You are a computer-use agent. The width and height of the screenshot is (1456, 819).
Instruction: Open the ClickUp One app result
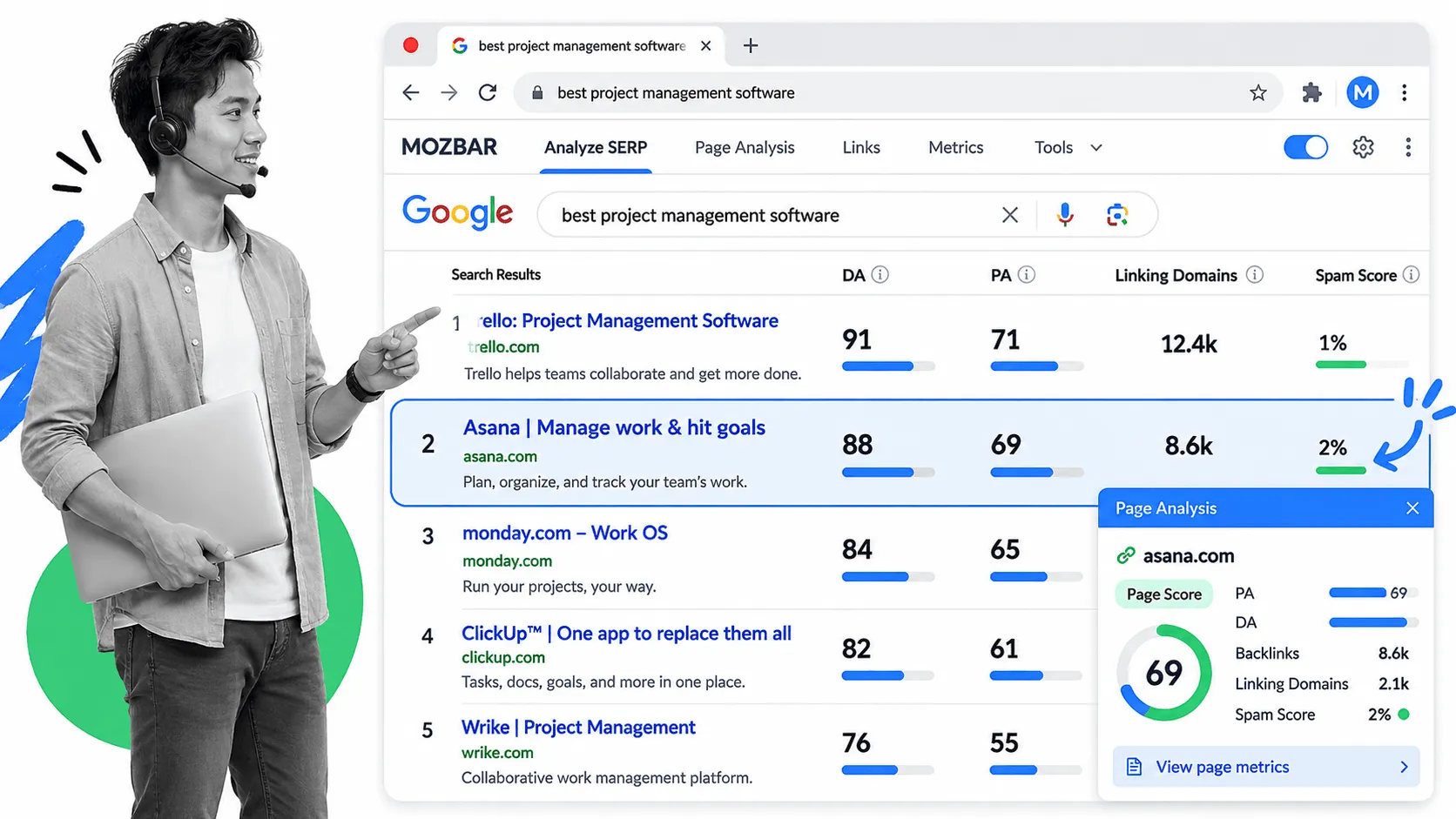pos(626,634)
